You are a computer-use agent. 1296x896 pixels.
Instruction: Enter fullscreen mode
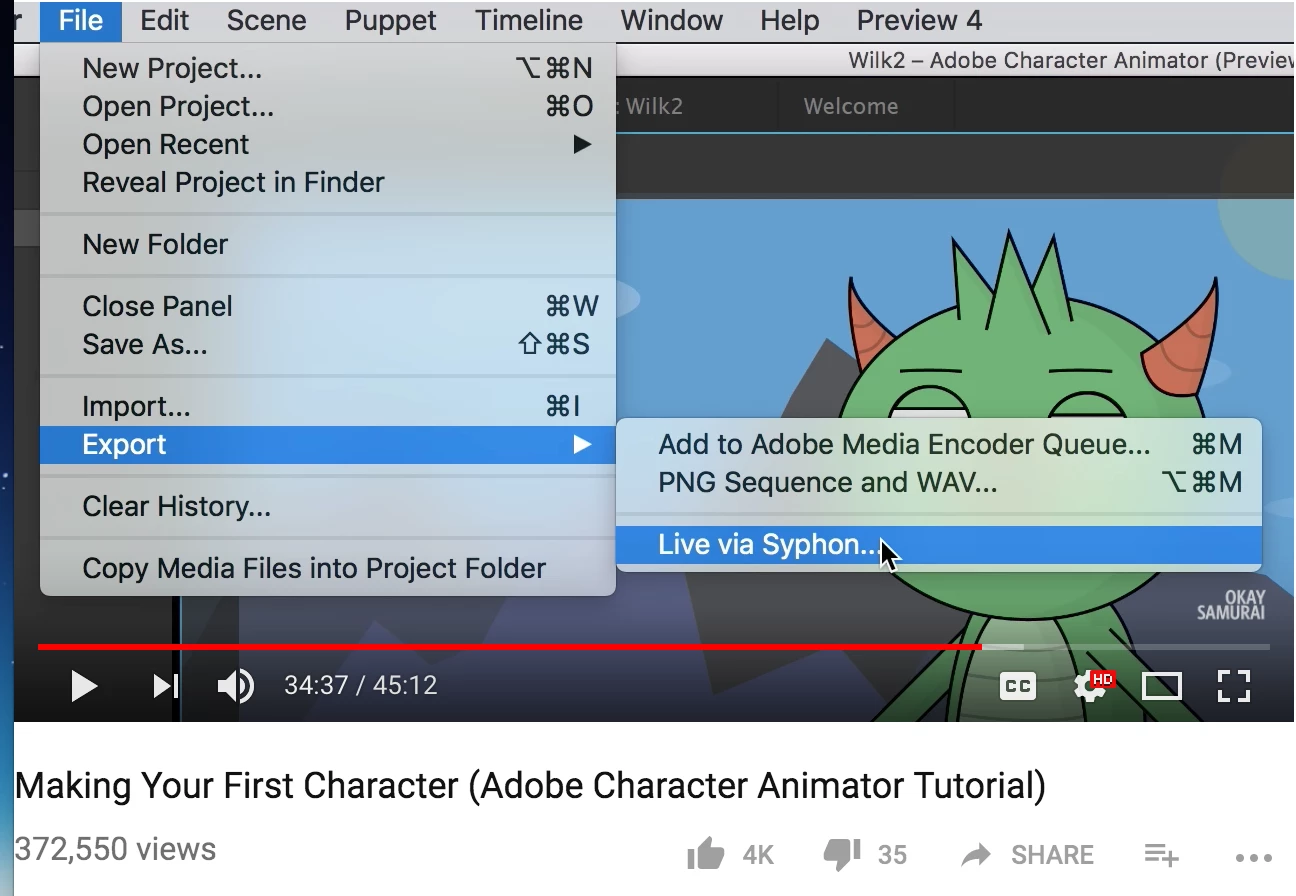pyautogui.click(x=1234, y=686)
